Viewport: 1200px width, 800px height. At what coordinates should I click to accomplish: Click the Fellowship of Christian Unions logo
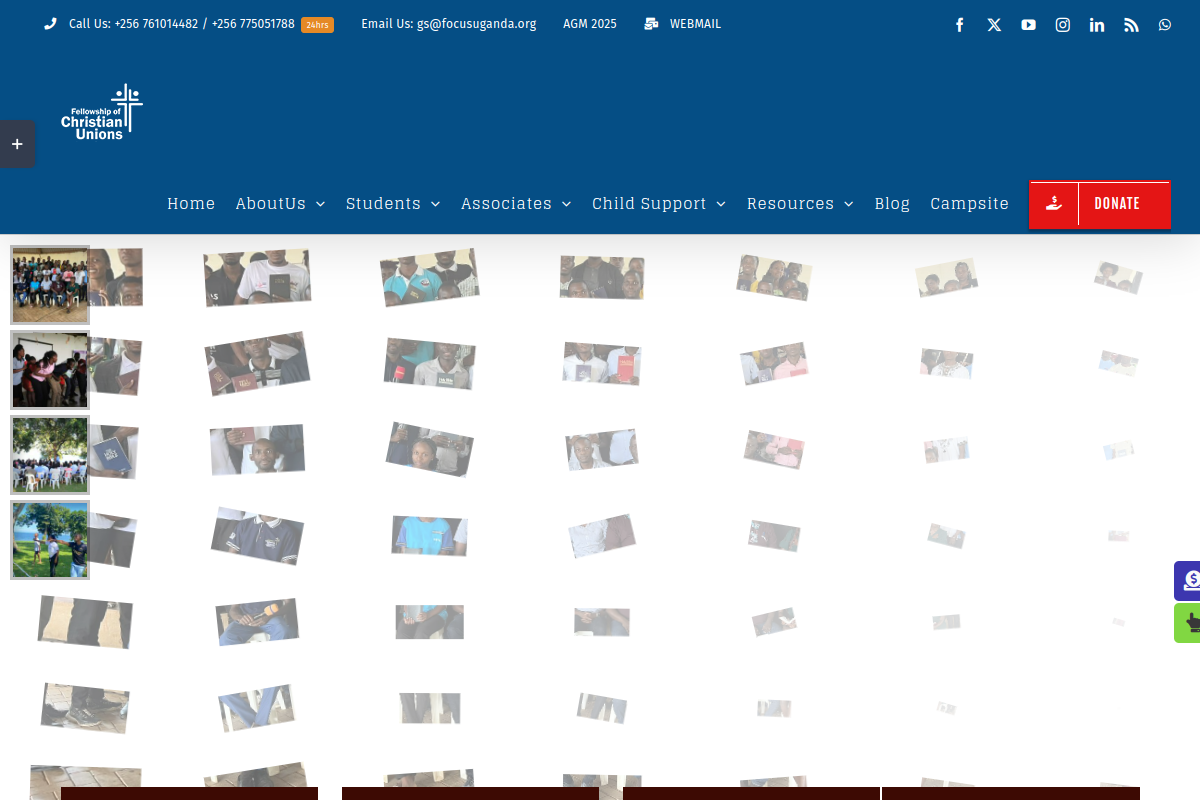102,112
